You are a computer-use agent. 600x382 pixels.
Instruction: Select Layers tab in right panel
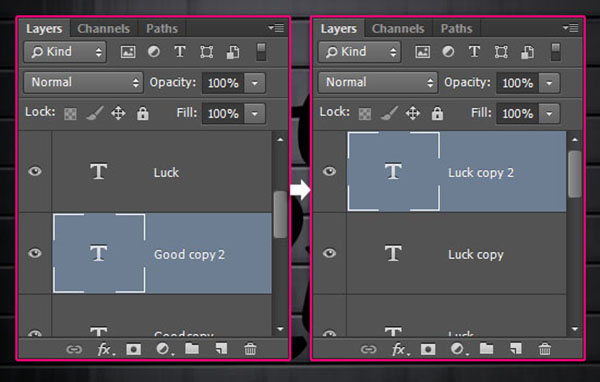click(339, 29)
